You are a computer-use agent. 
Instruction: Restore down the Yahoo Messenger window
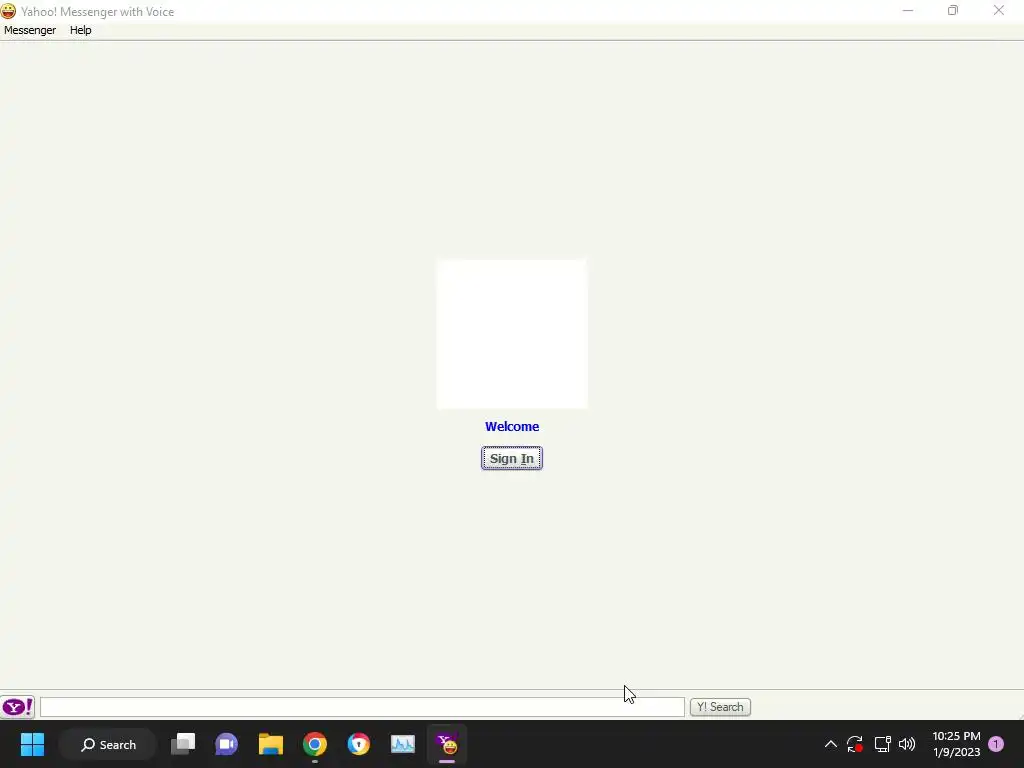[x=953, y=10]
